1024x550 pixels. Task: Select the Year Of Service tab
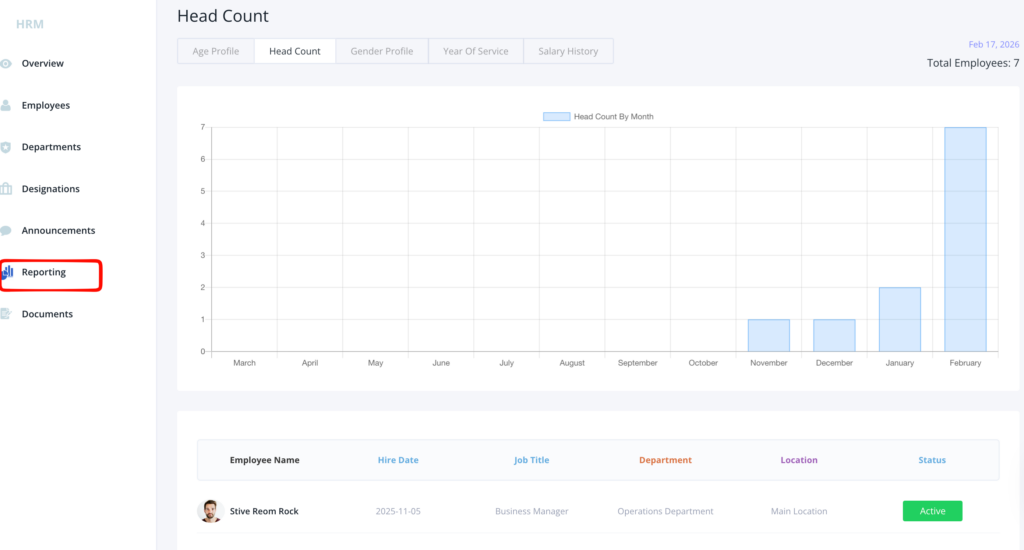point(475,51)
